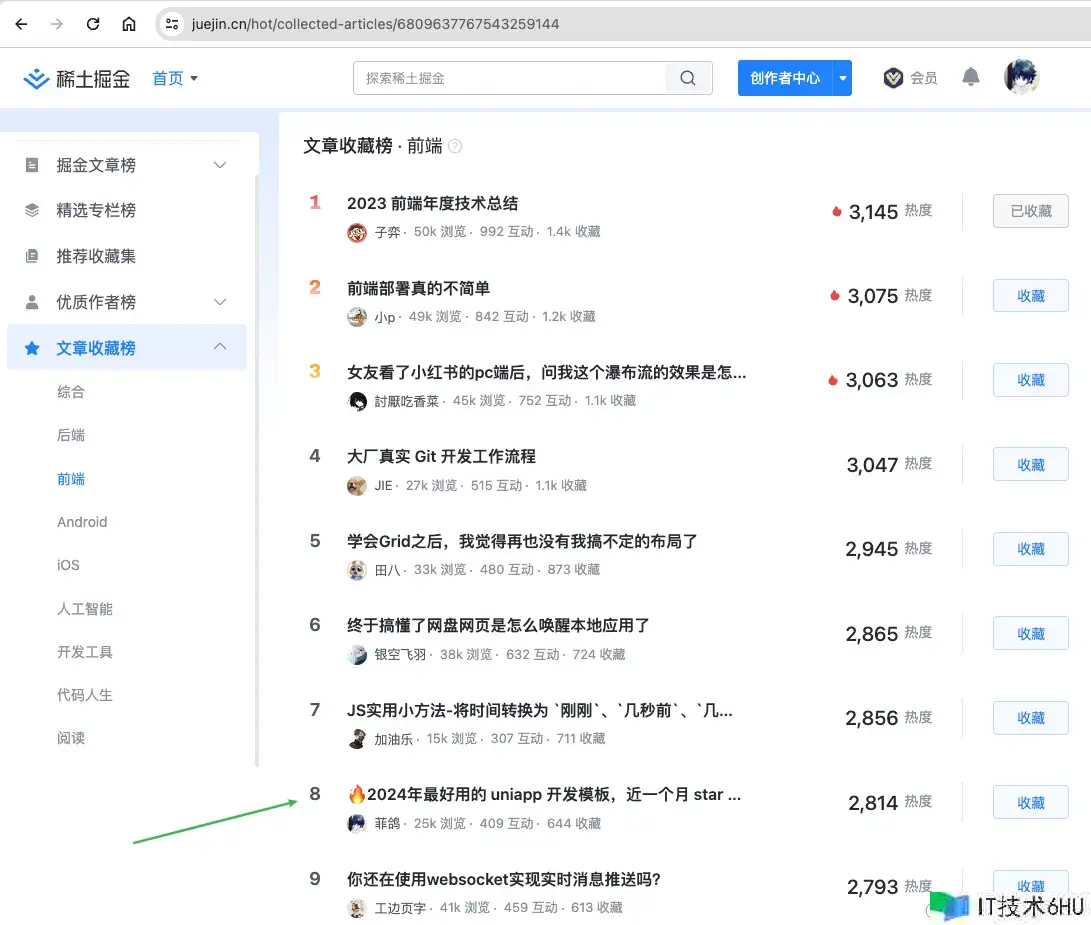Expand the 掘金文章榜 sidebar section
The width and height of the screenshot is (1091, 925).
coord(220,165)
